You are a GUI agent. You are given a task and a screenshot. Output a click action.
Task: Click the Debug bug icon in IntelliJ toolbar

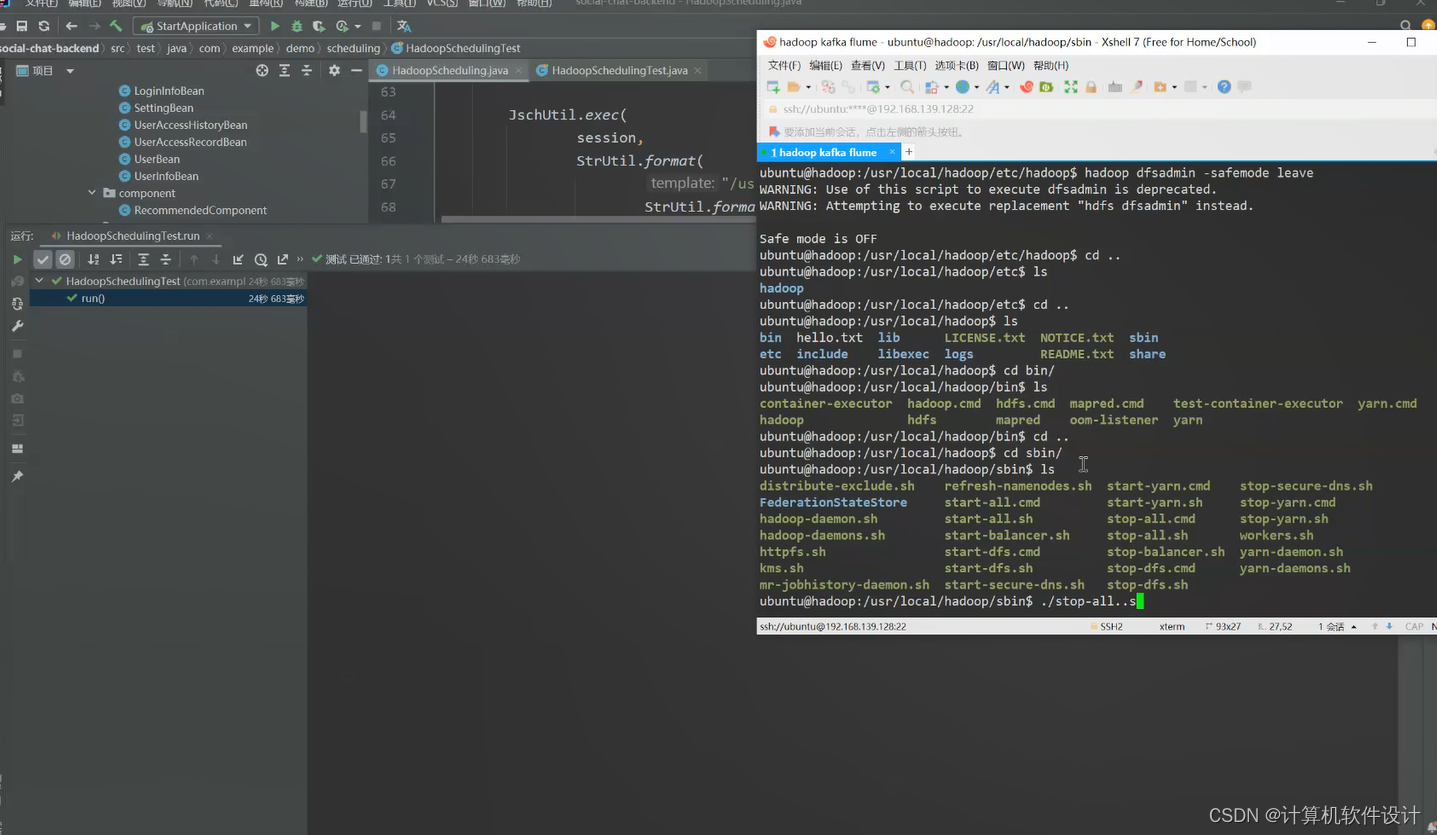pos(297,26)
